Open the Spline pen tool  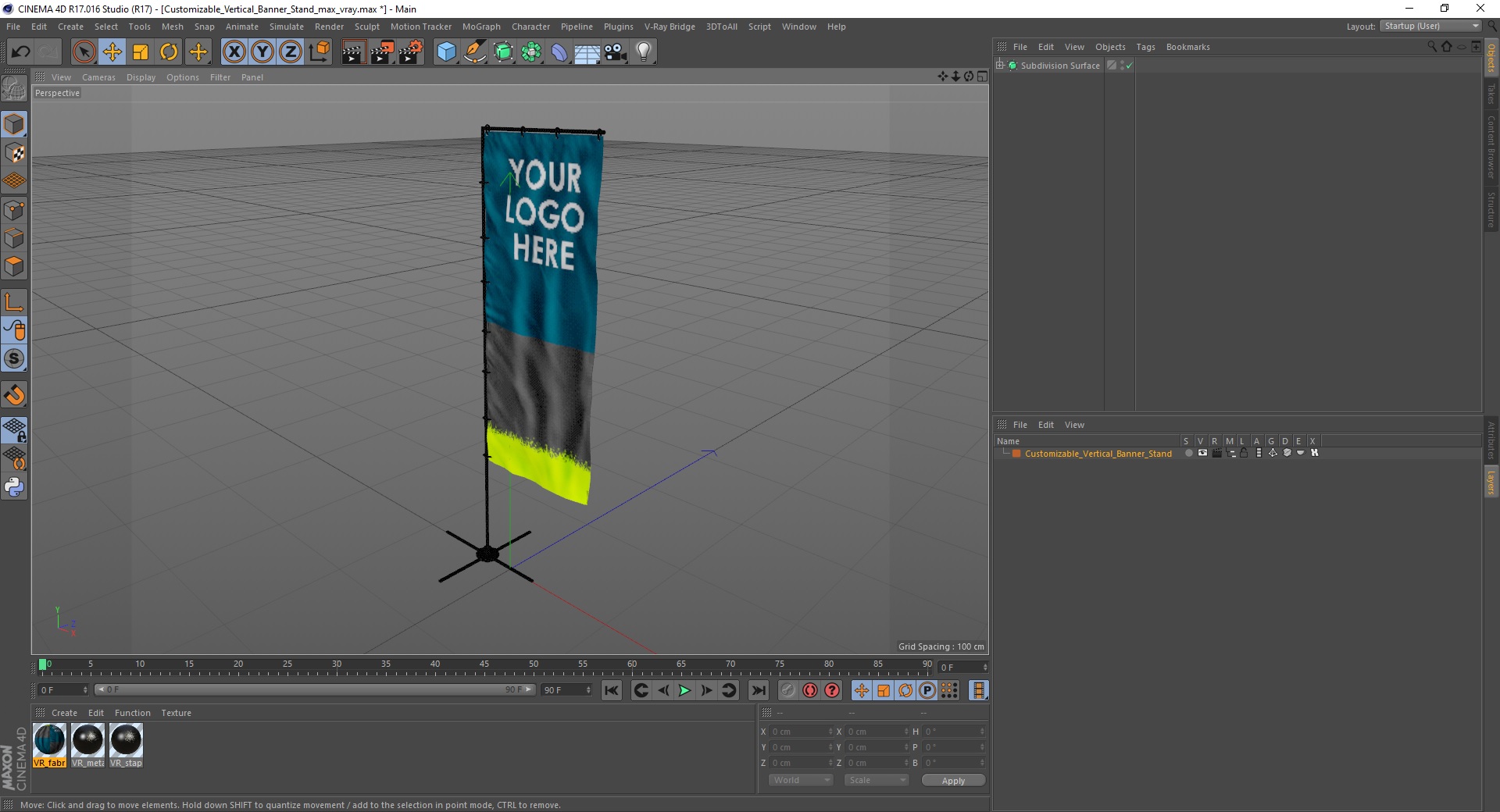pos(475,52)
